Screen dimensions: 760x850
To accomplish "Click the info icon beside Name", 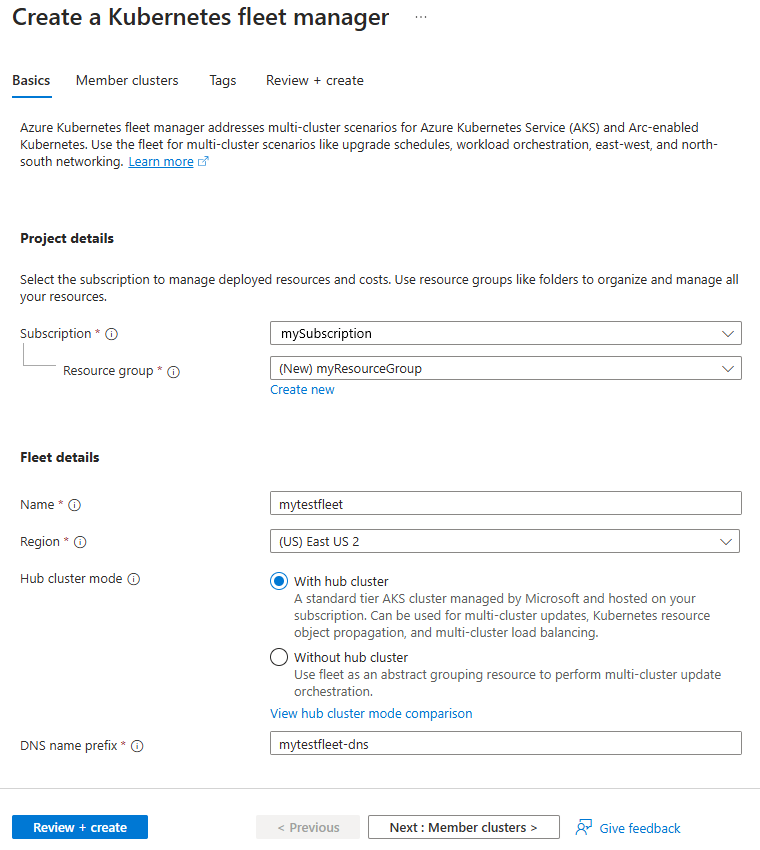I will 75,505.
